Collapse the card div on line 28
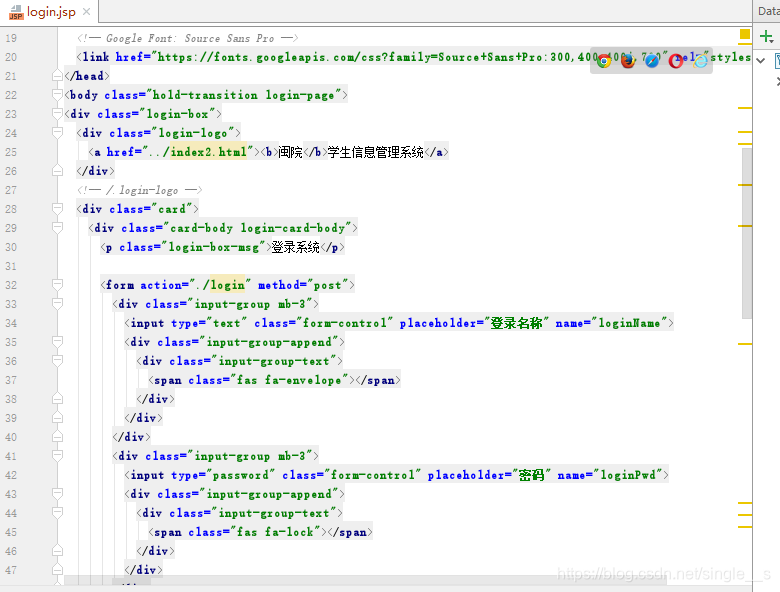This screenshot has height=592, width=780. coord(57,208)
